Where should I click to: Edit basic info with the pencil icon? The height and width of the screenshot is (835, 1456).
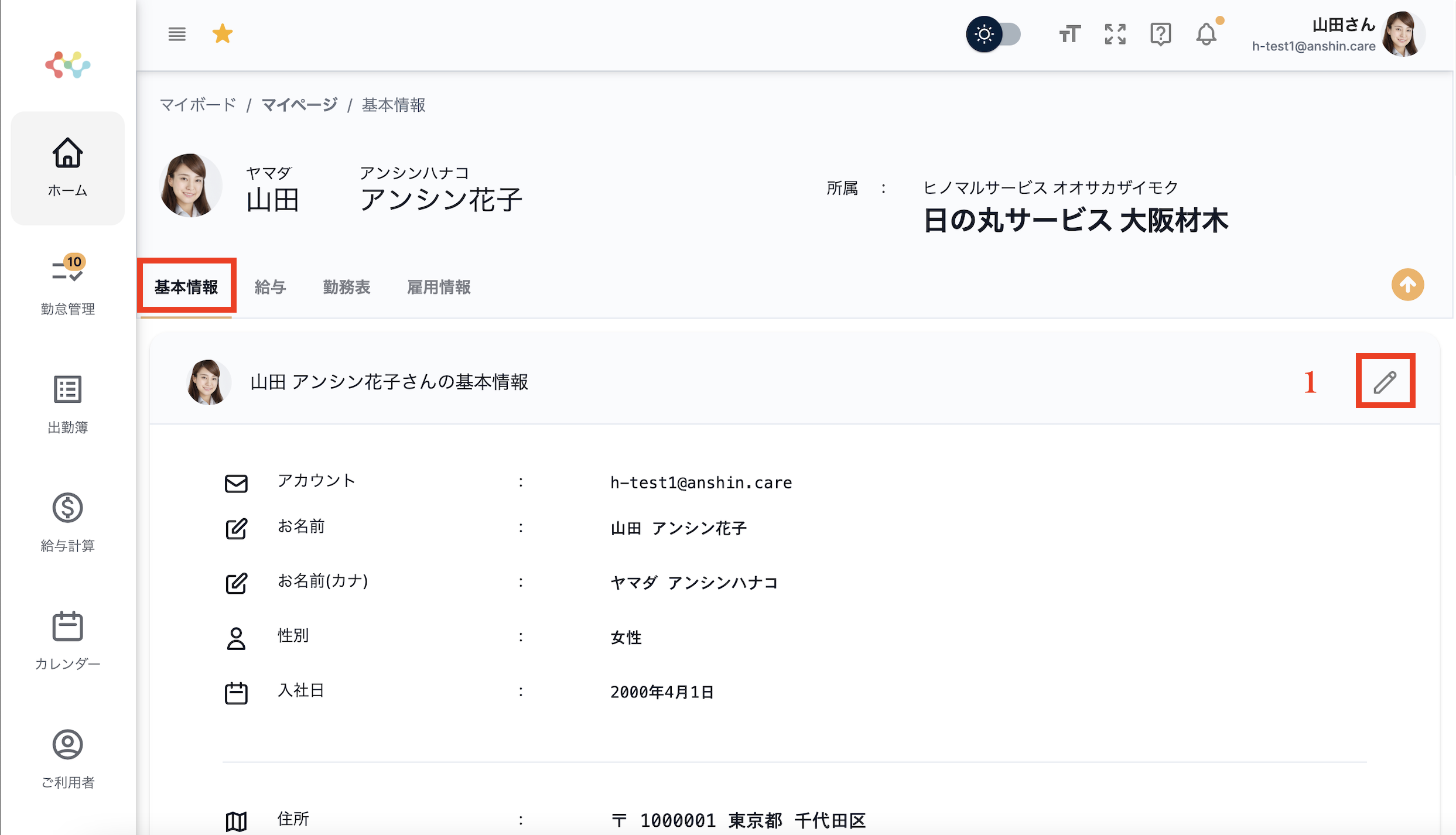1385,382
